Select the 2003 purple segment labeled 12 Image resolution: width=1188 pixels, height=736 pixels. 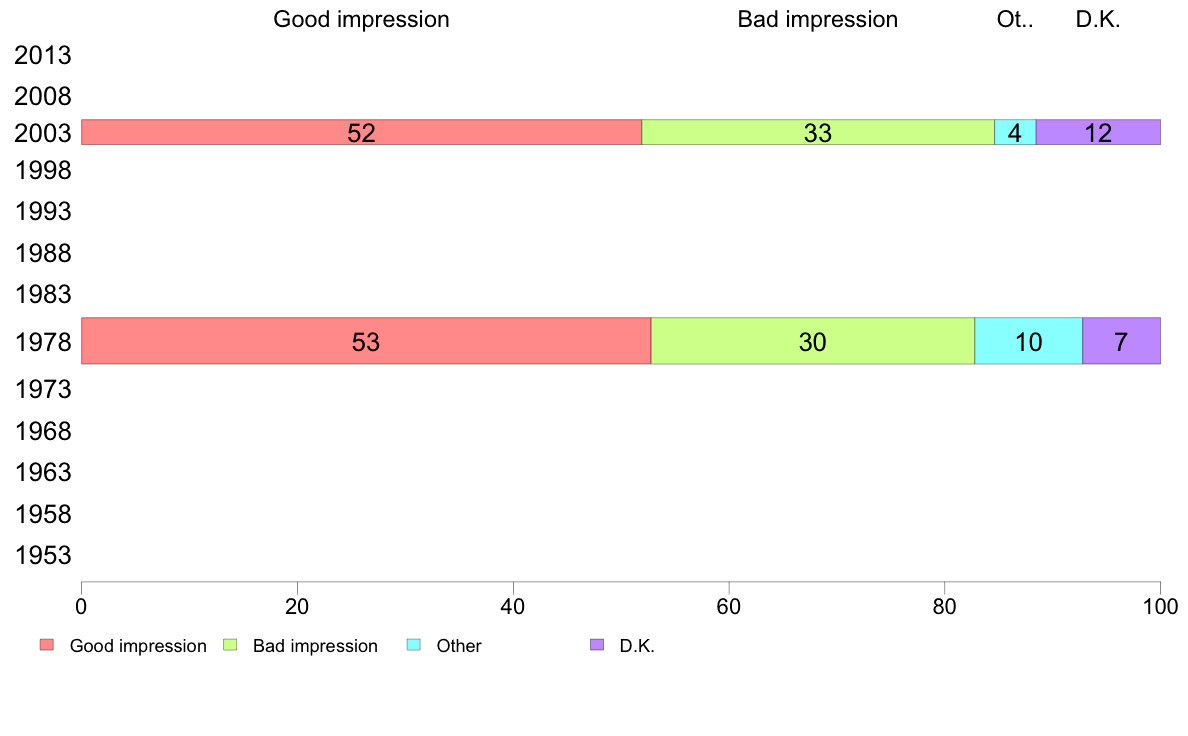coord(1099,132)
